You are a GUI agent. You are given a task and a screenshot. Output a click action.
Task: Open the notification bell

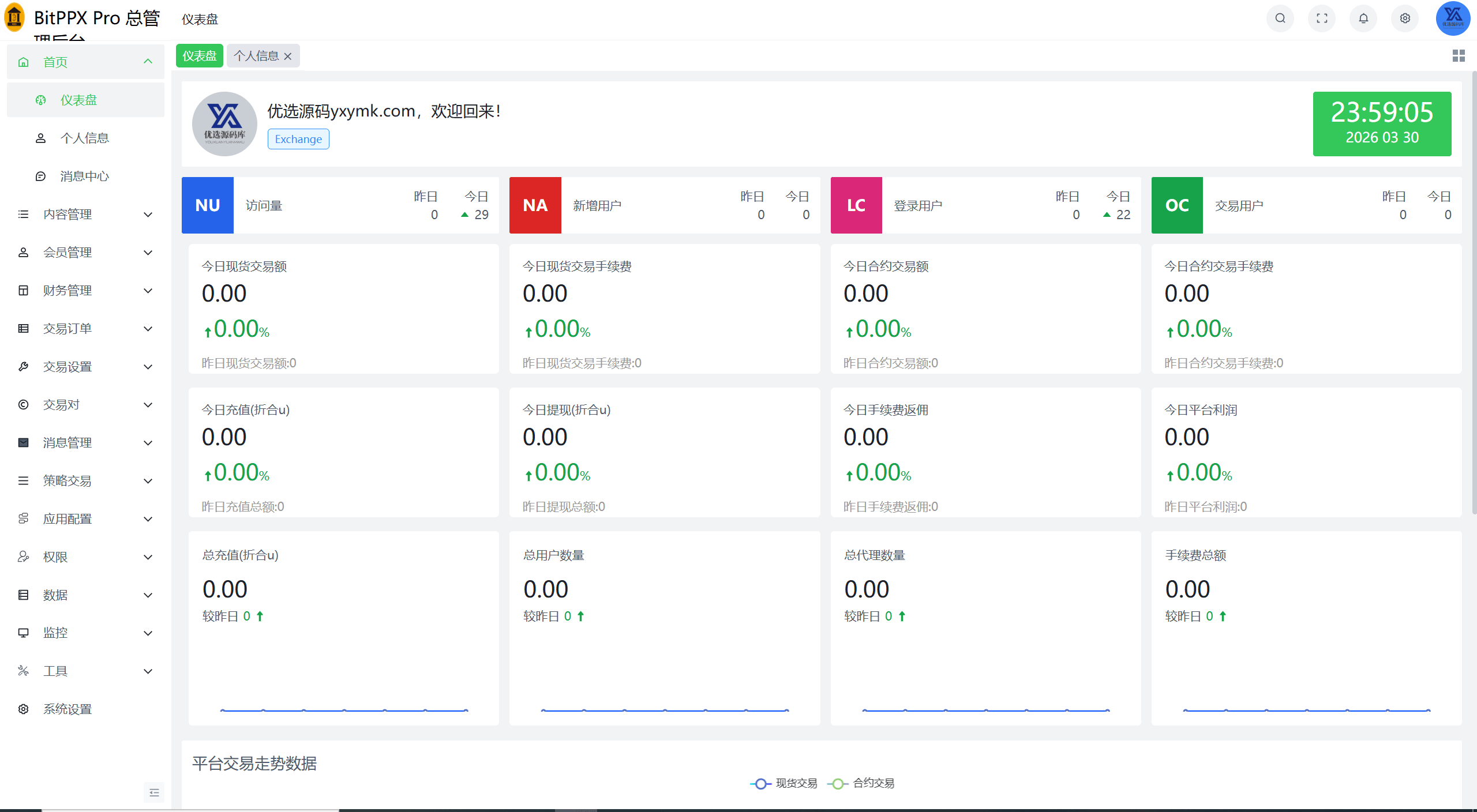click(1363, 18)
